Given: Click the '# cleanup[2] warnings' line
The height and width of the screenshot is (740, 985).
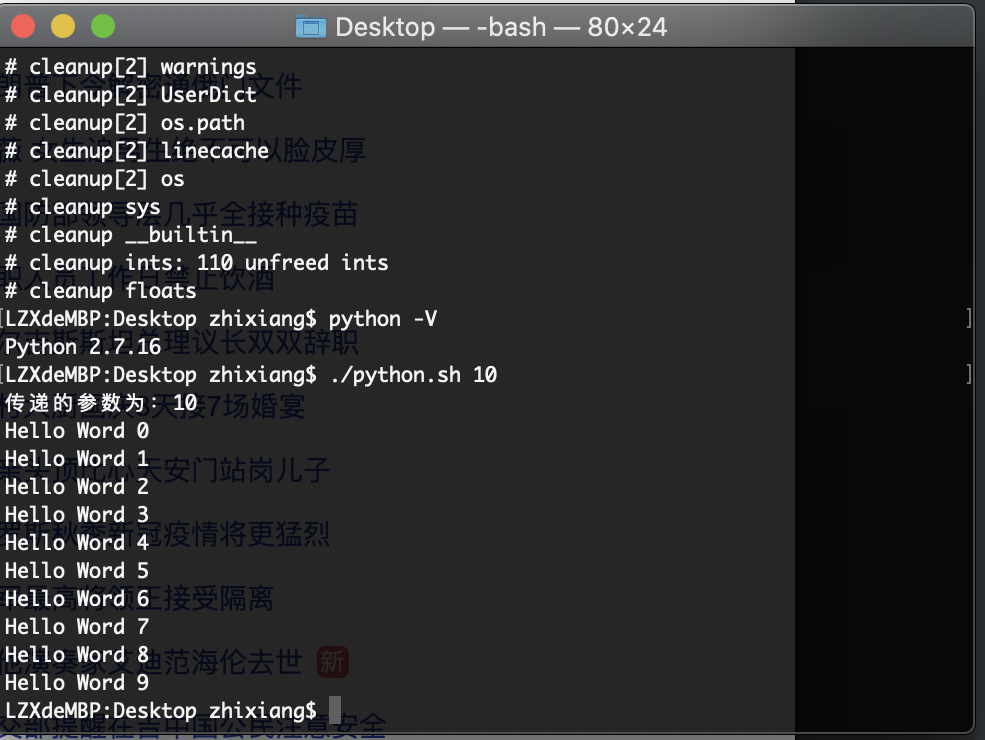Looking at the screenshot, I should pos(130,67).
